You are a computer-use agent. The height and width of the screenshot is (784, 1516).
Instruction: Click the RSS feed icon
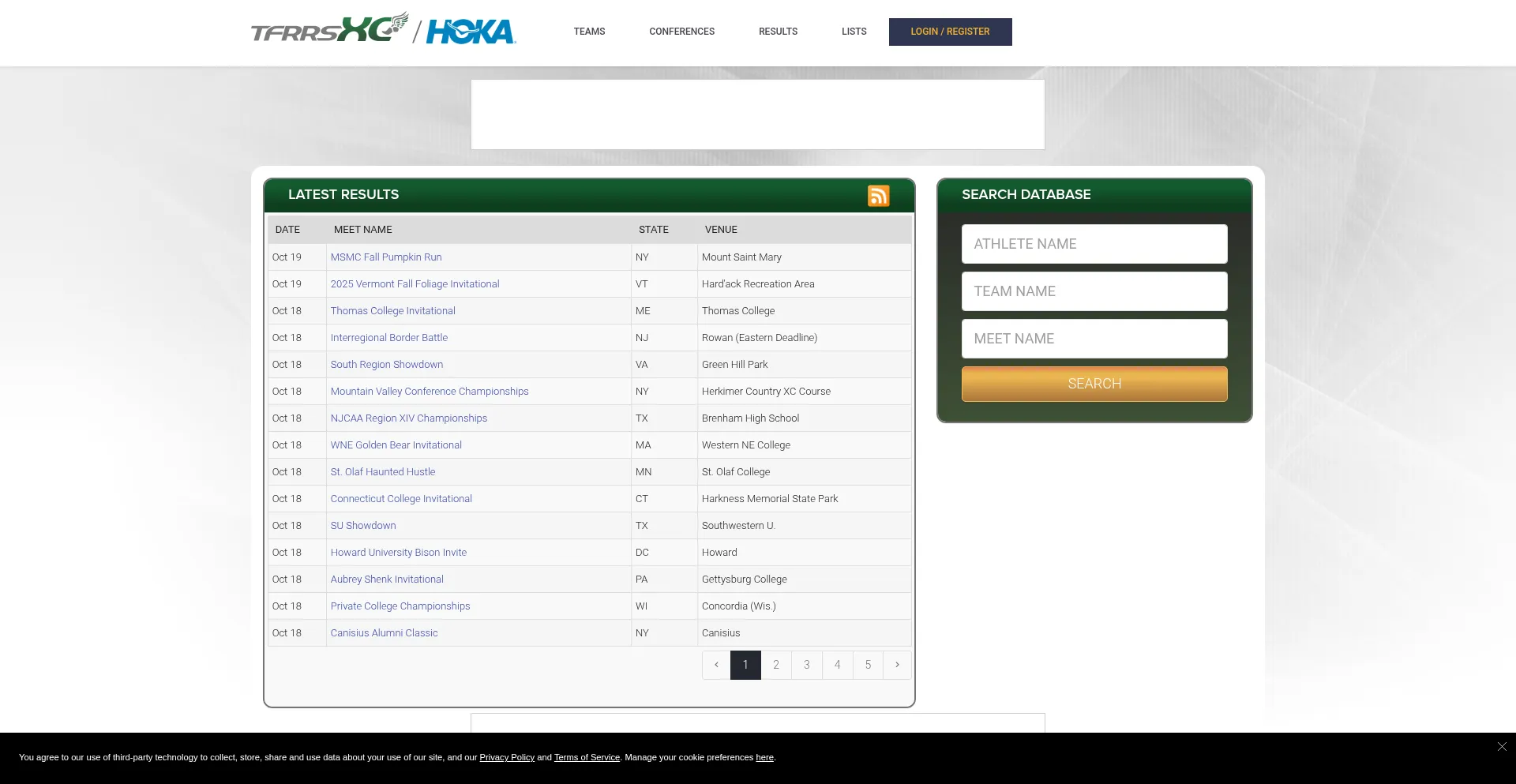click(x=878, y=196)
